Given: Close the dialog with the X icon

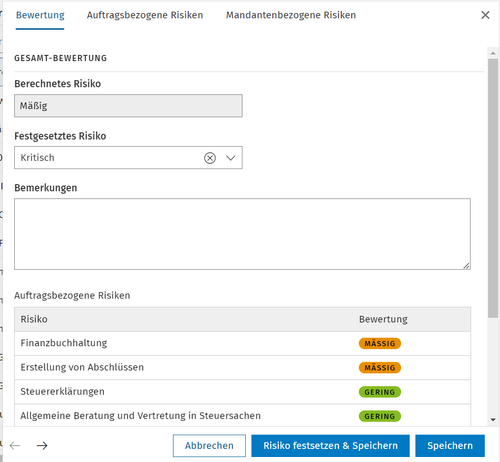Looking at the screenshot, I should point(485,15).
